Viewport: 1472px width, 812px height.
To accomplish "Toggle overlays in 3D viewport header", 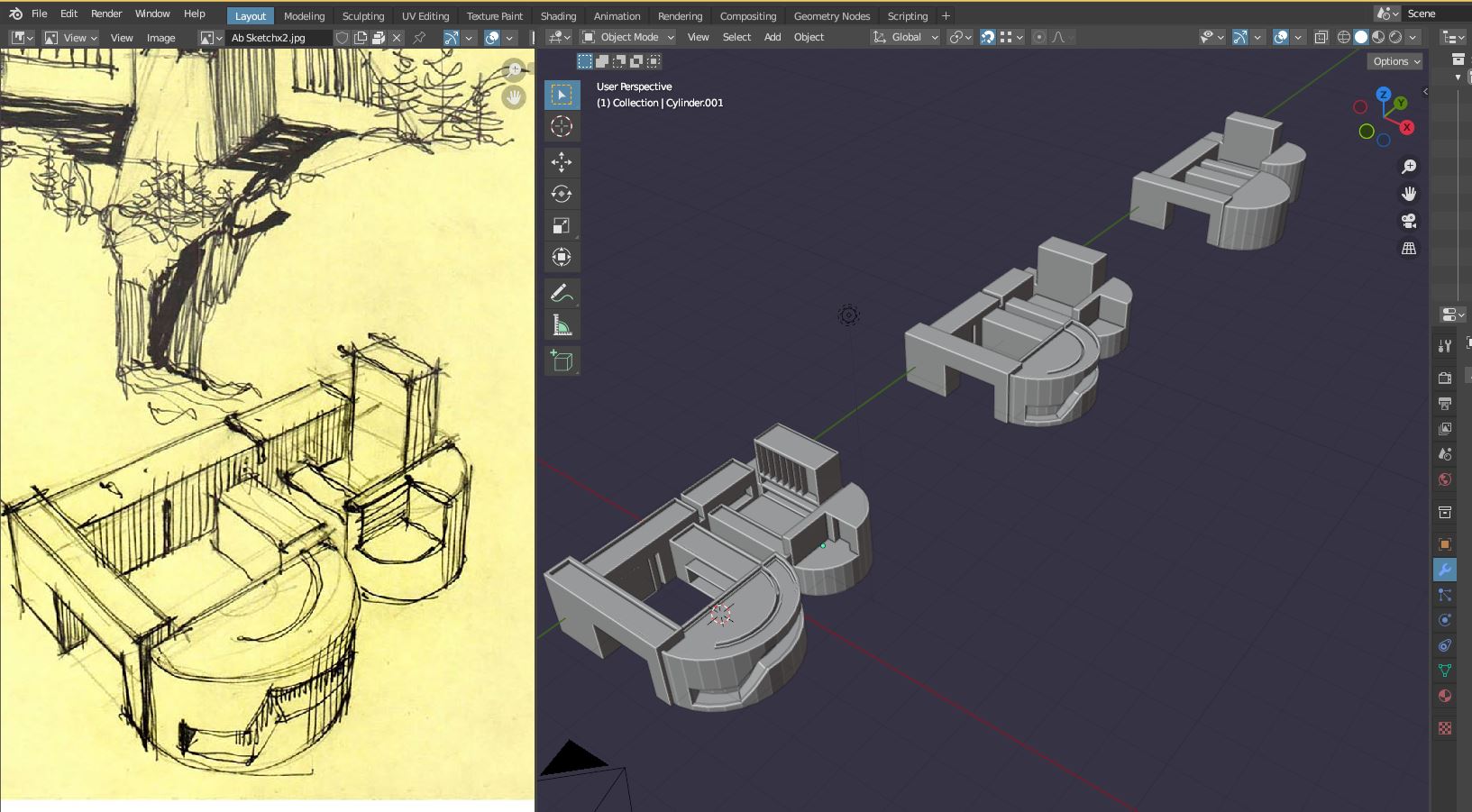I will tap(1281, 37).
